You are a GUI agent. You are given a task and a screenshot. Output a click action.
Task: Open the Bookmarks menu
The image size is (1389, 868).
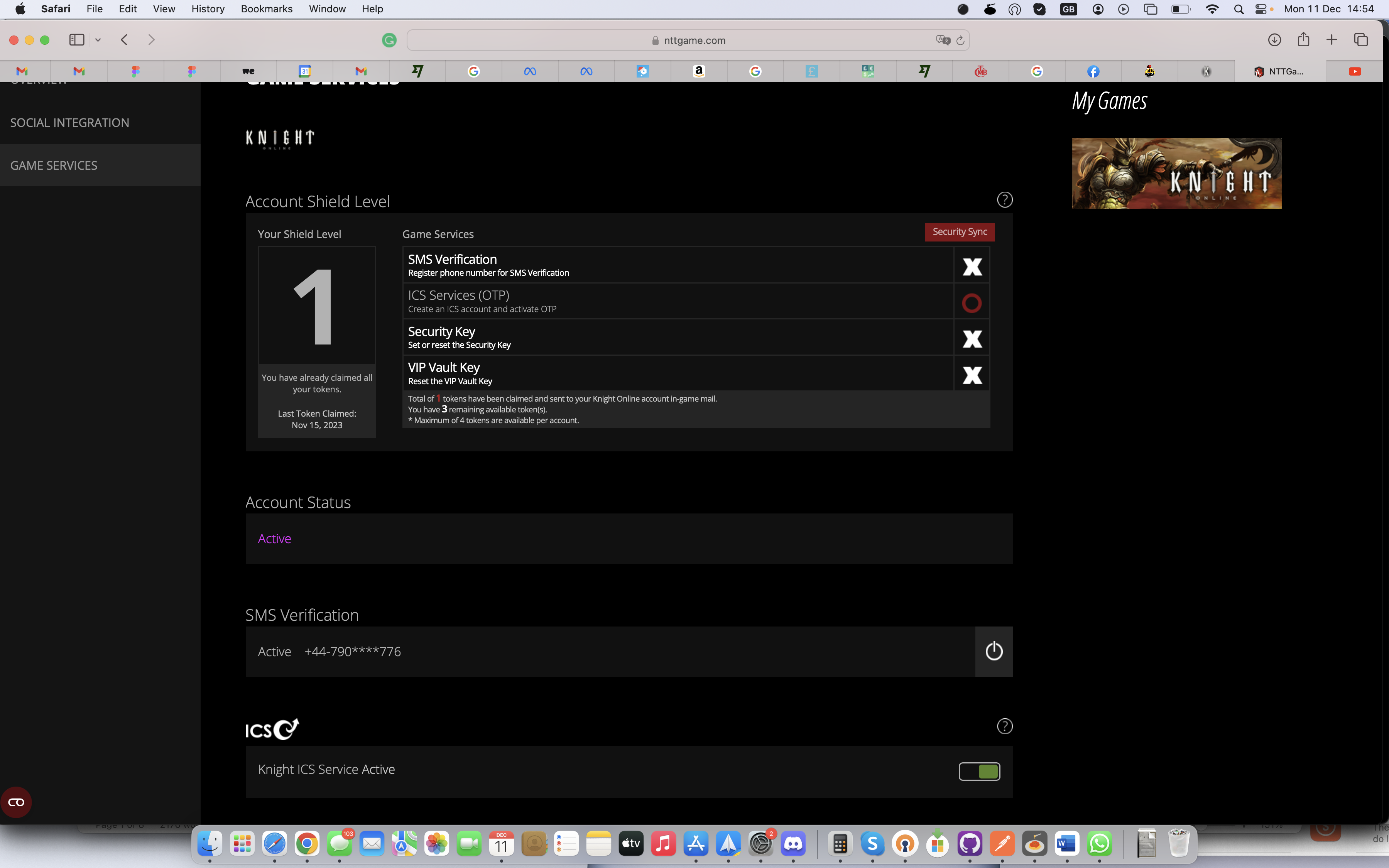tap(266, 8)
